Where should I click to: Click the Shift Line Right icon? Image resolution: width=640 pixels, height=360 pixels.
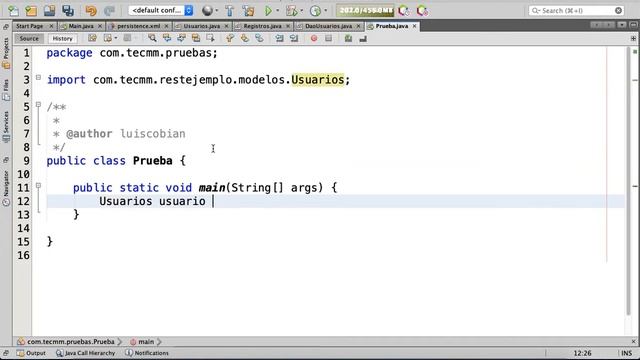click(x=294, y=38)
